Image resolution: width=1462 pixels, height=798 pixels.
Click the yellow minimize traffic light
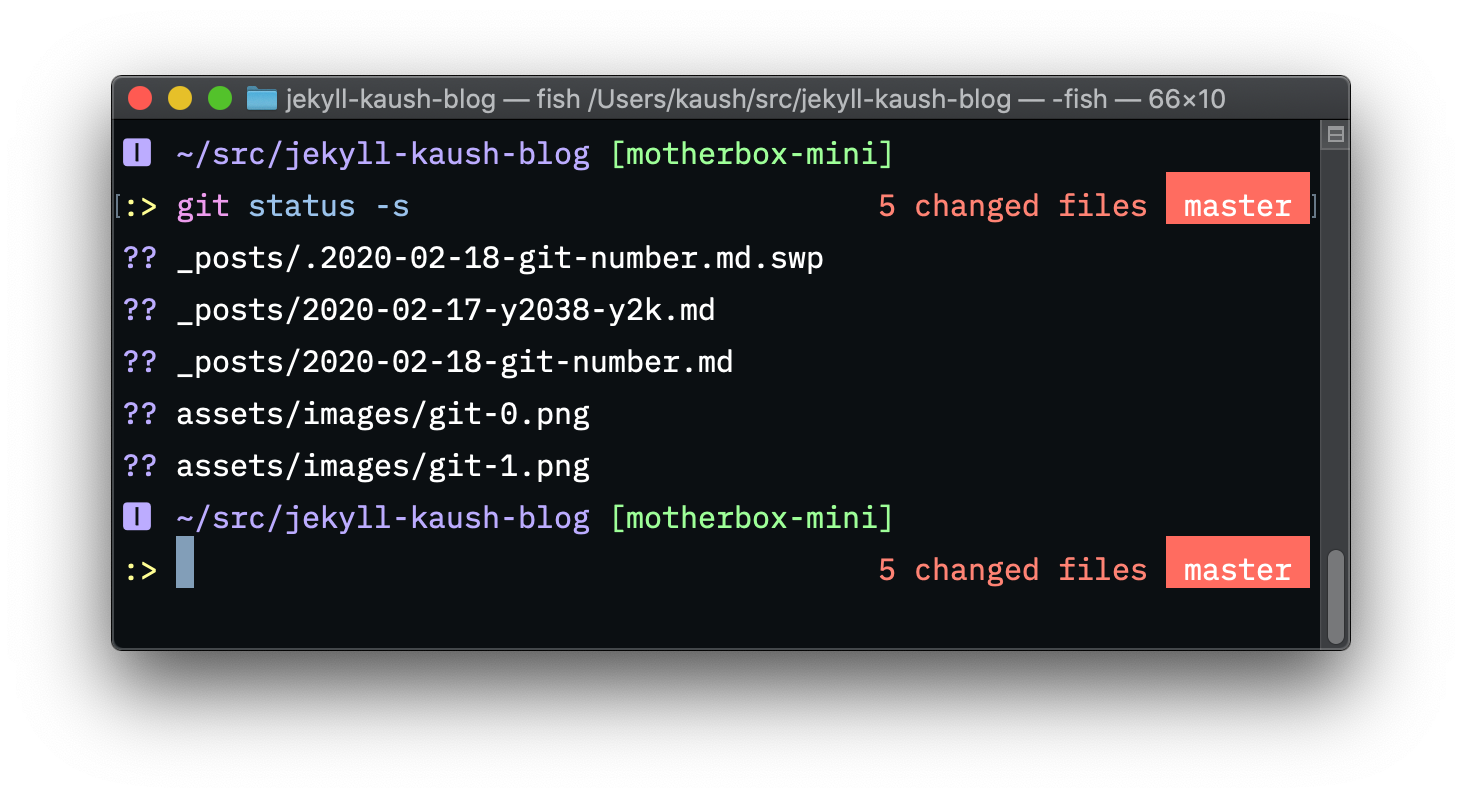179,99
